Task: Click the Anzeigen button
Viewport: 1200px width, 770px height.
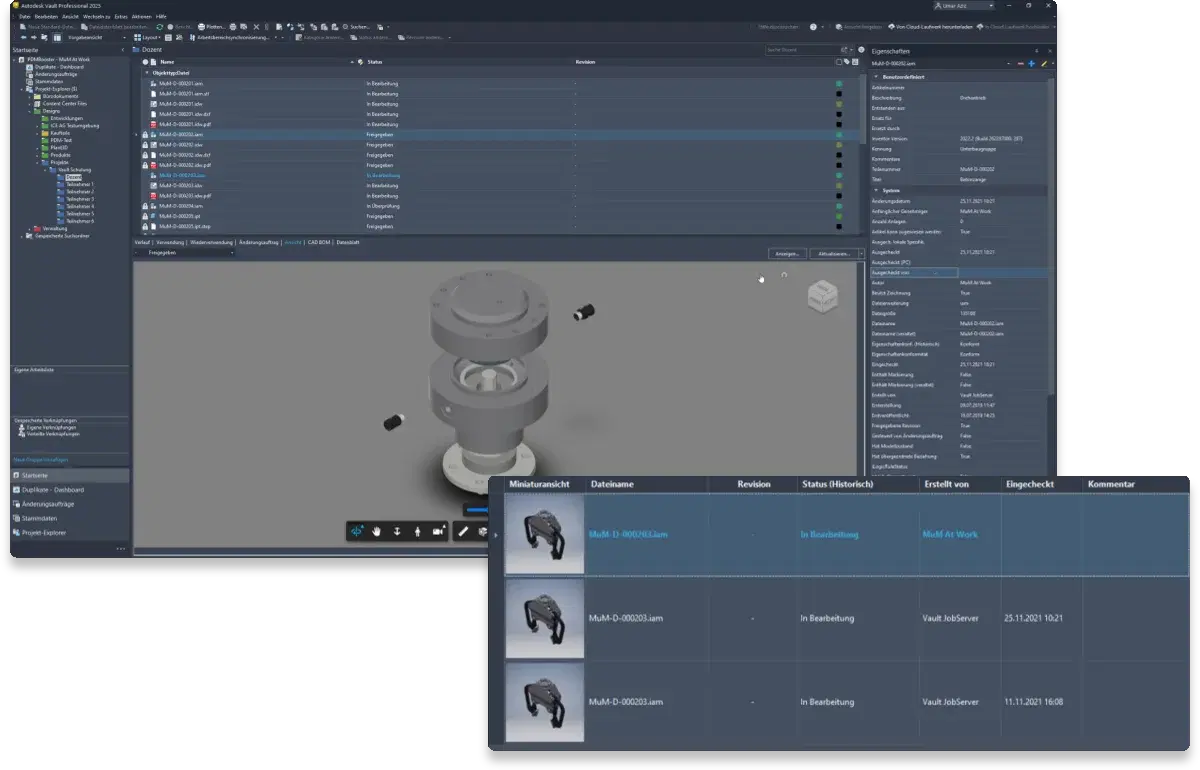Action: [x=786, y=254]
